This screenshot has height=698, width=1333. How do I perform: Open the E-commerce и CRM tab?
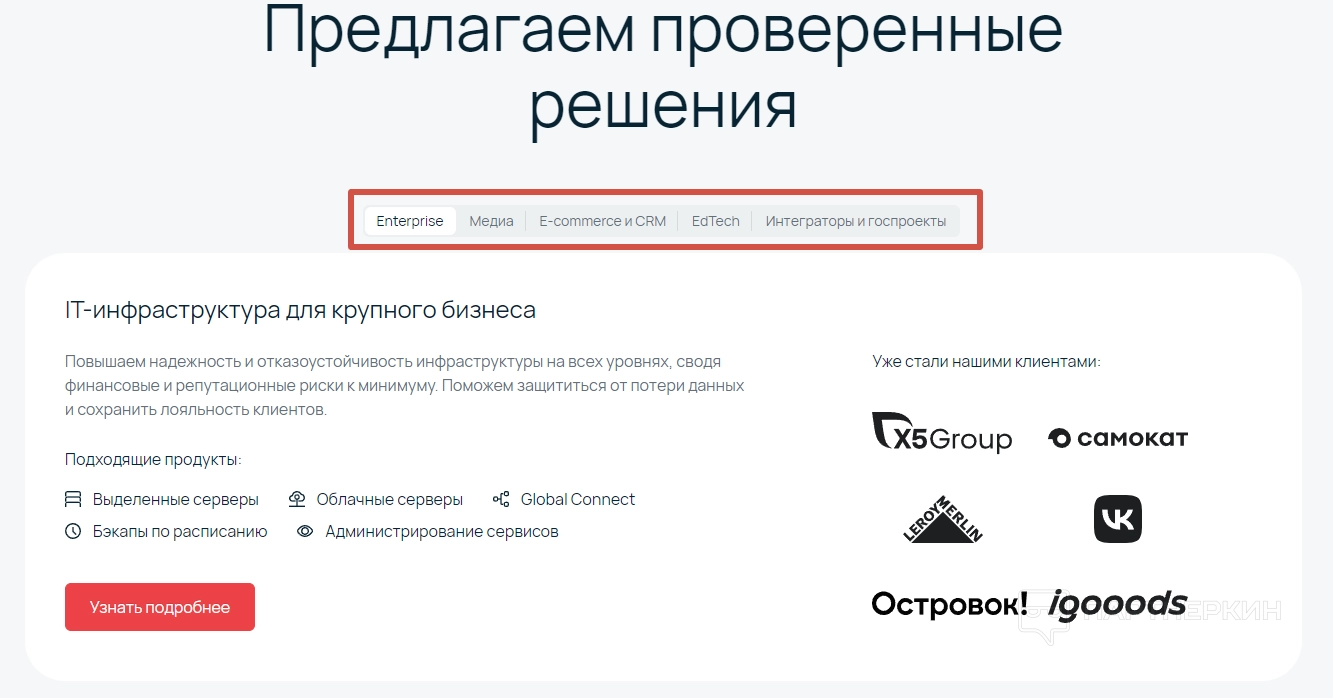coord(602,221)
